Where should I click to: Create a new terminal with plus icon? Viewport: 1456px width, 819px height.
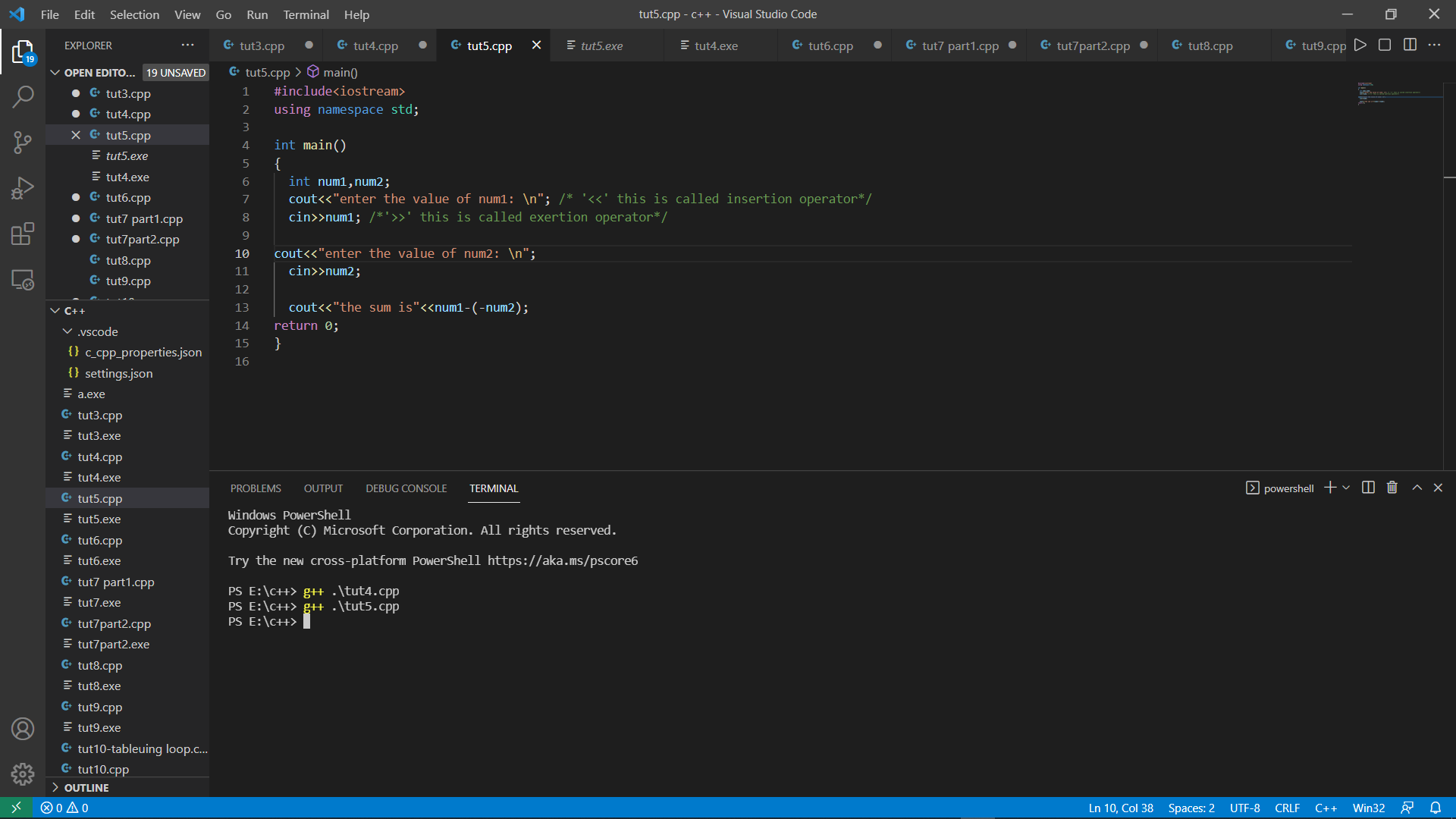coord(1330,488)
